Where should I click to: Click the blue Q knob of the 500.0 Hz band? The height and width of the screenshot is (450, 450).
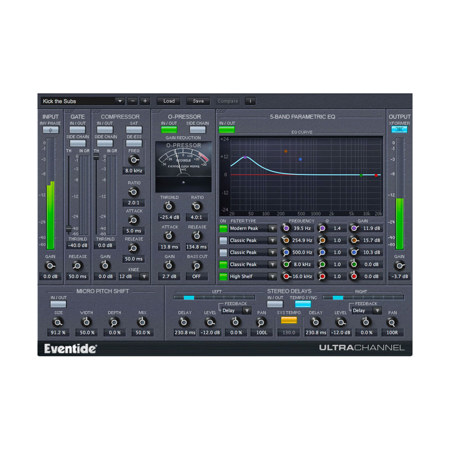pyautogui.click(x=322, y=252)
